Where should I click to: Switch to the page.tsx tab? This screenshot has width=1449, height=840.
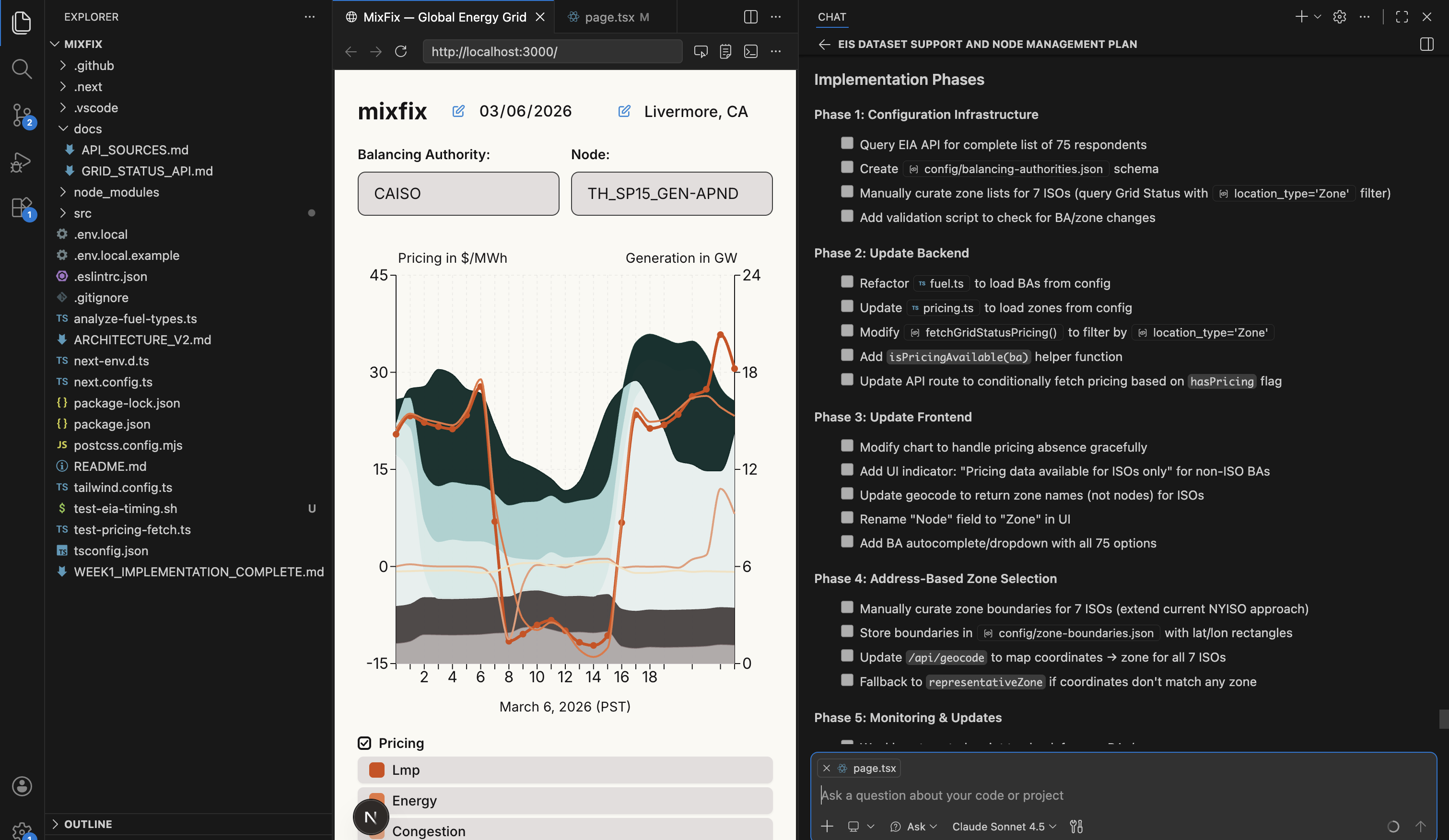pos(609,17)
